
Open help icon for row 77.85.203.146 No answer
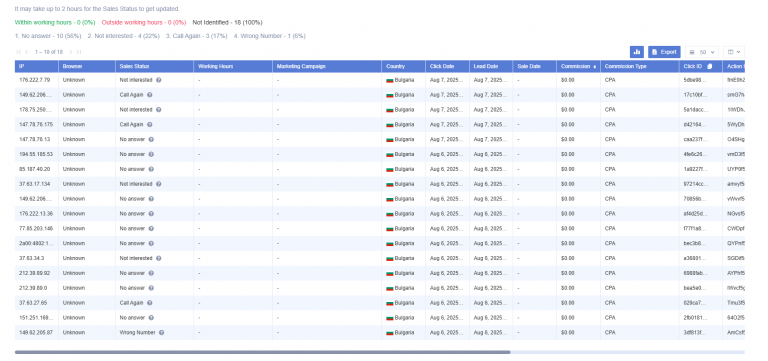coord(151,228)
